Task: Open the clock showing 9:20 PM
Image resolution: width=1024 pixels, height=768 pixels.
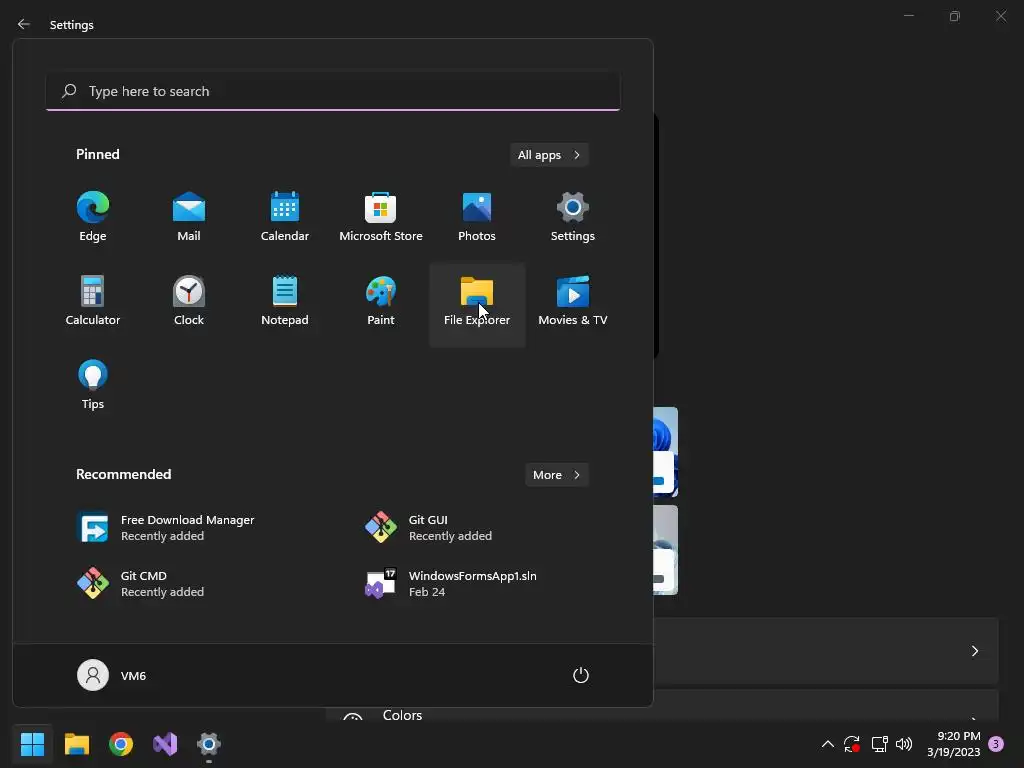Action: [x=953, y=744]
